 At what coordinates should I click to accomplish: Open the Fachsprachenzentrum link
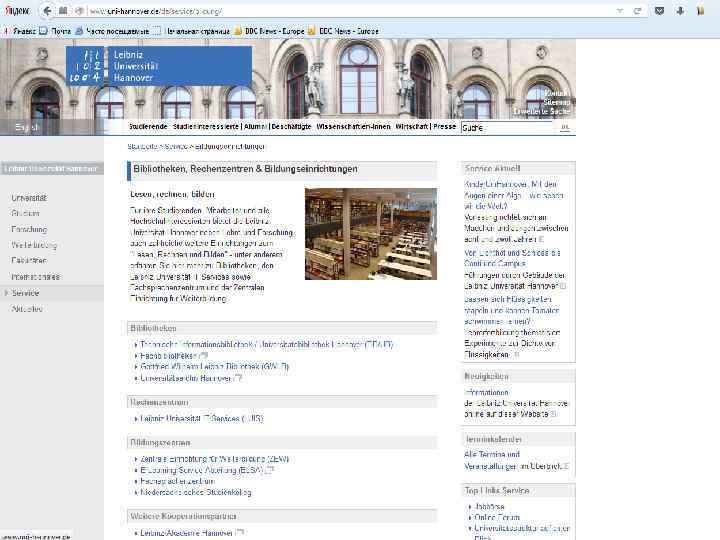tap(177, 481)
